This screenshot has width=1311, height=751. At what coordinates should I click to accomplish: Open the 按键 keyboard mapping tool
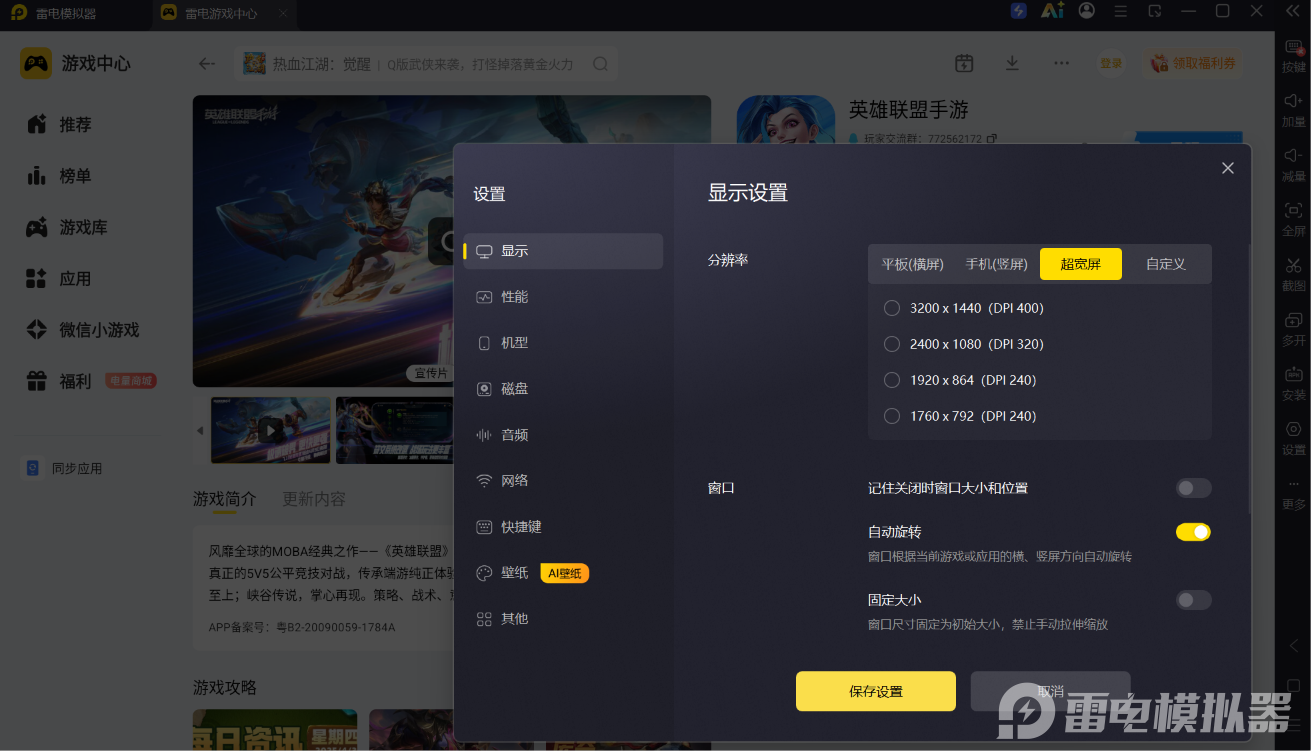tap(1293, 55)
